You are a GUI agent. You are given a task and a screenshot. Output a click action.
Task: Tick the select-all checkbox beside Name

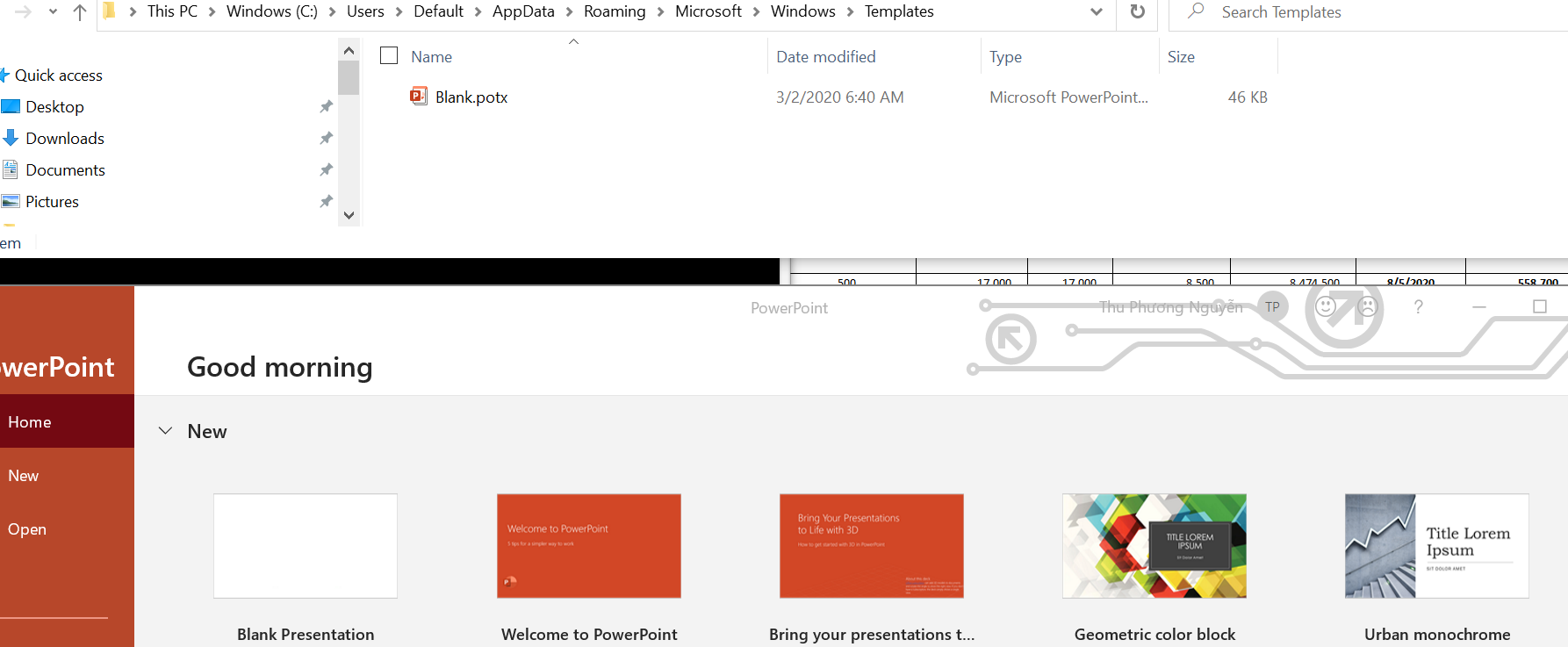click(389, 55)
